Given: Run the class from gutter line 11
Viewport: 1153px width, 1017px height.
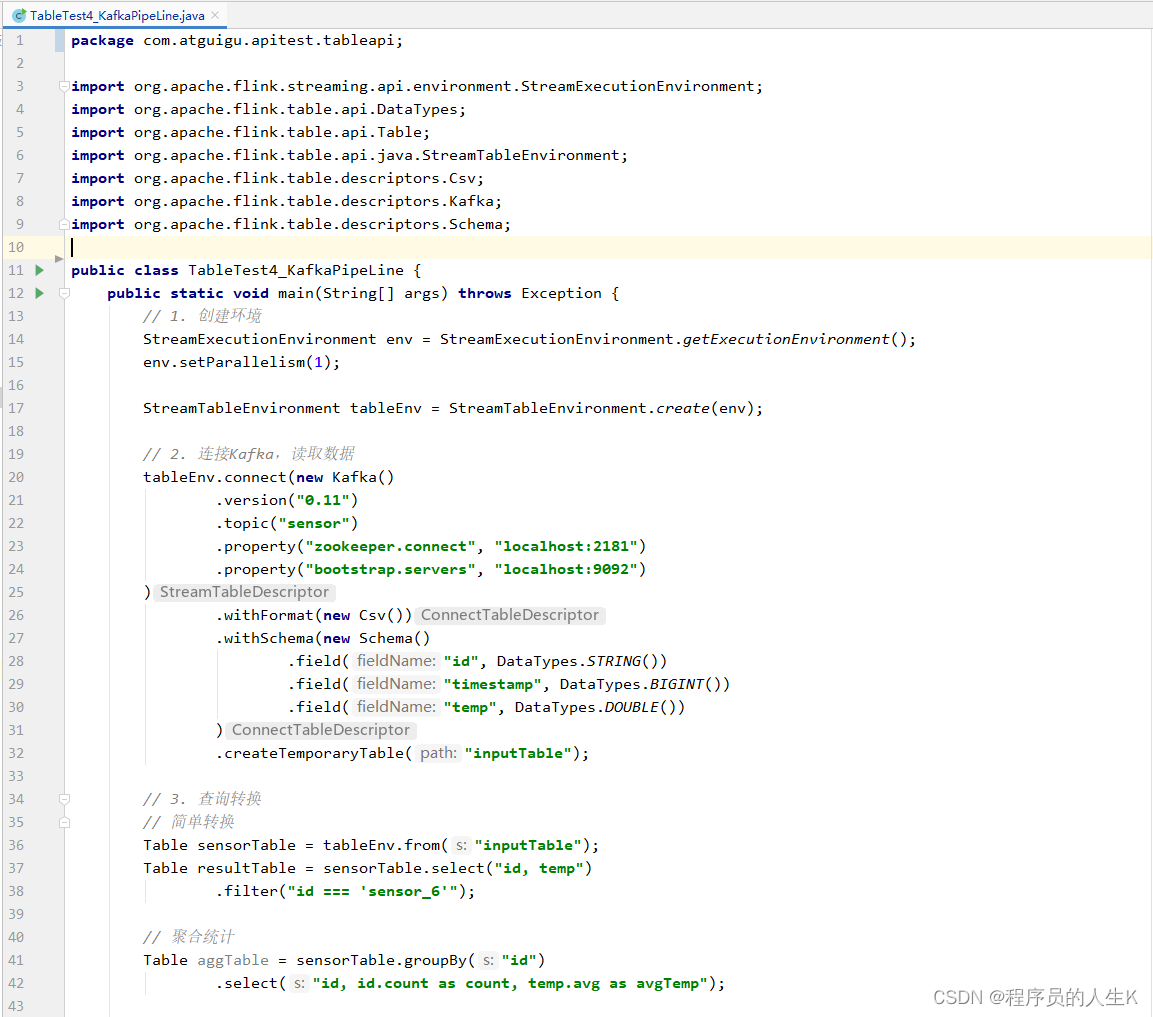Looking at the screenshot, I should [40, 270].
